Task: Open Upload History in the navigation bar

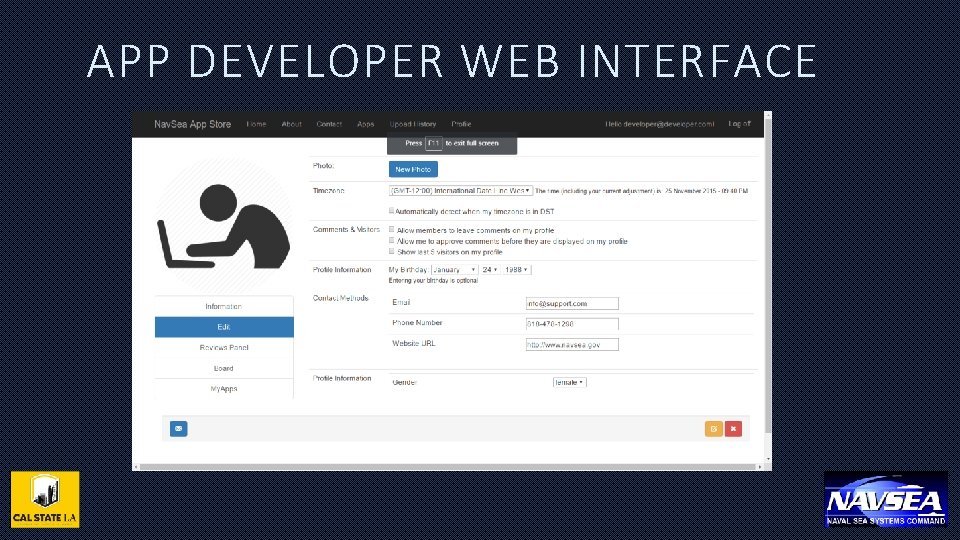Action: coord(413,124)
